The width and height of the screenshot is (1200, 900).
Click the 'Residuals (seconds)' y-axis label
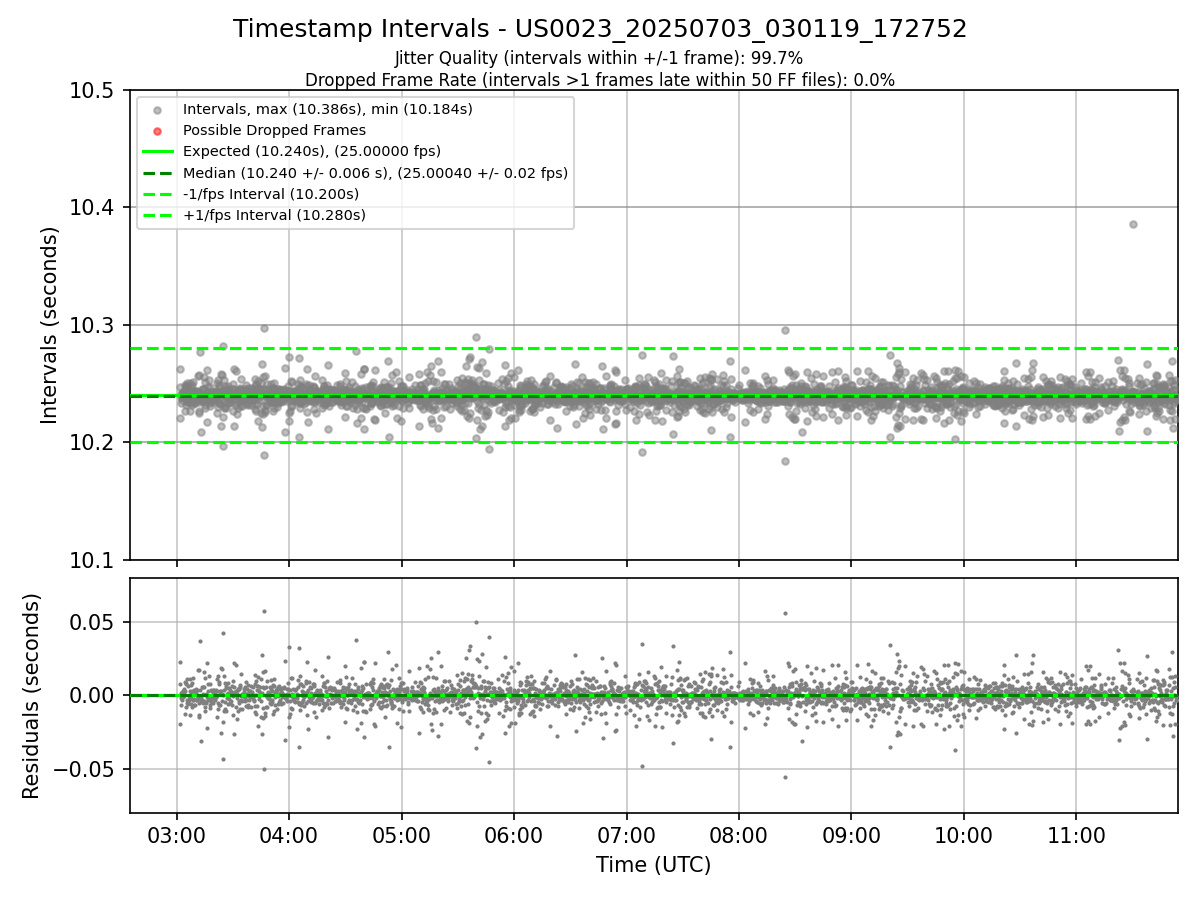point(32,695)
